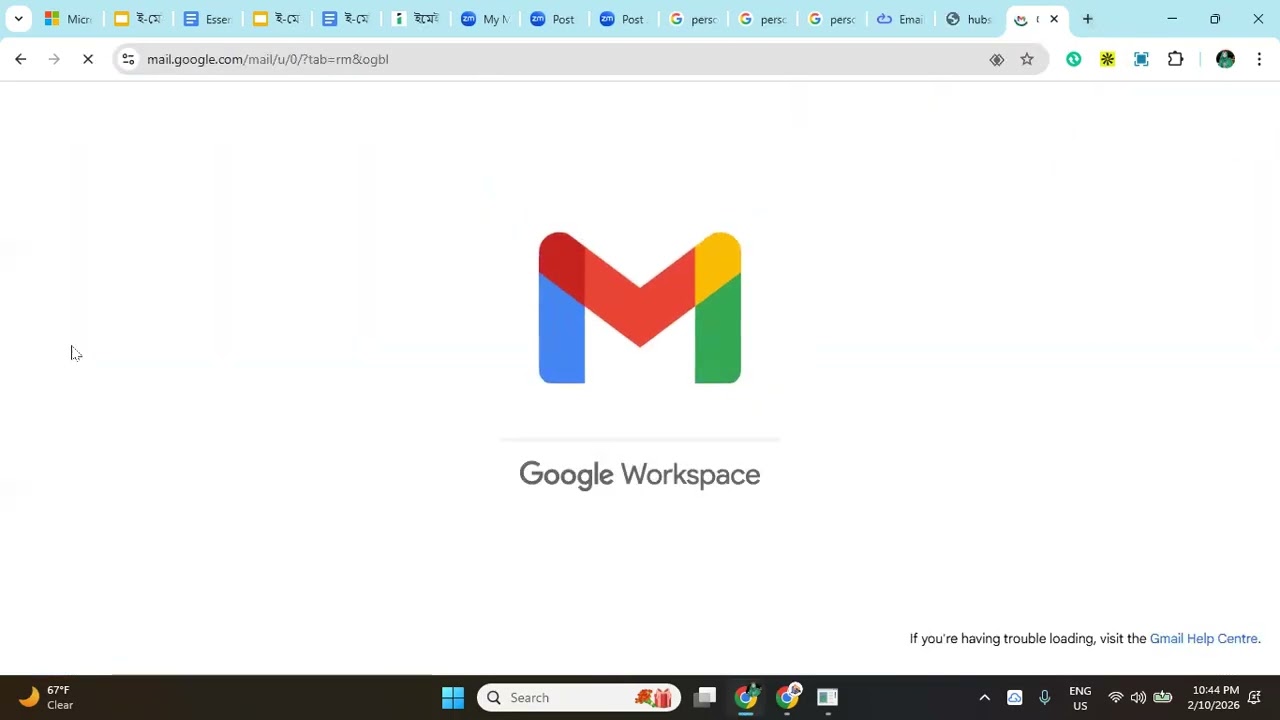
Task: Switch to the hubs tab
Action: point(969,19)
